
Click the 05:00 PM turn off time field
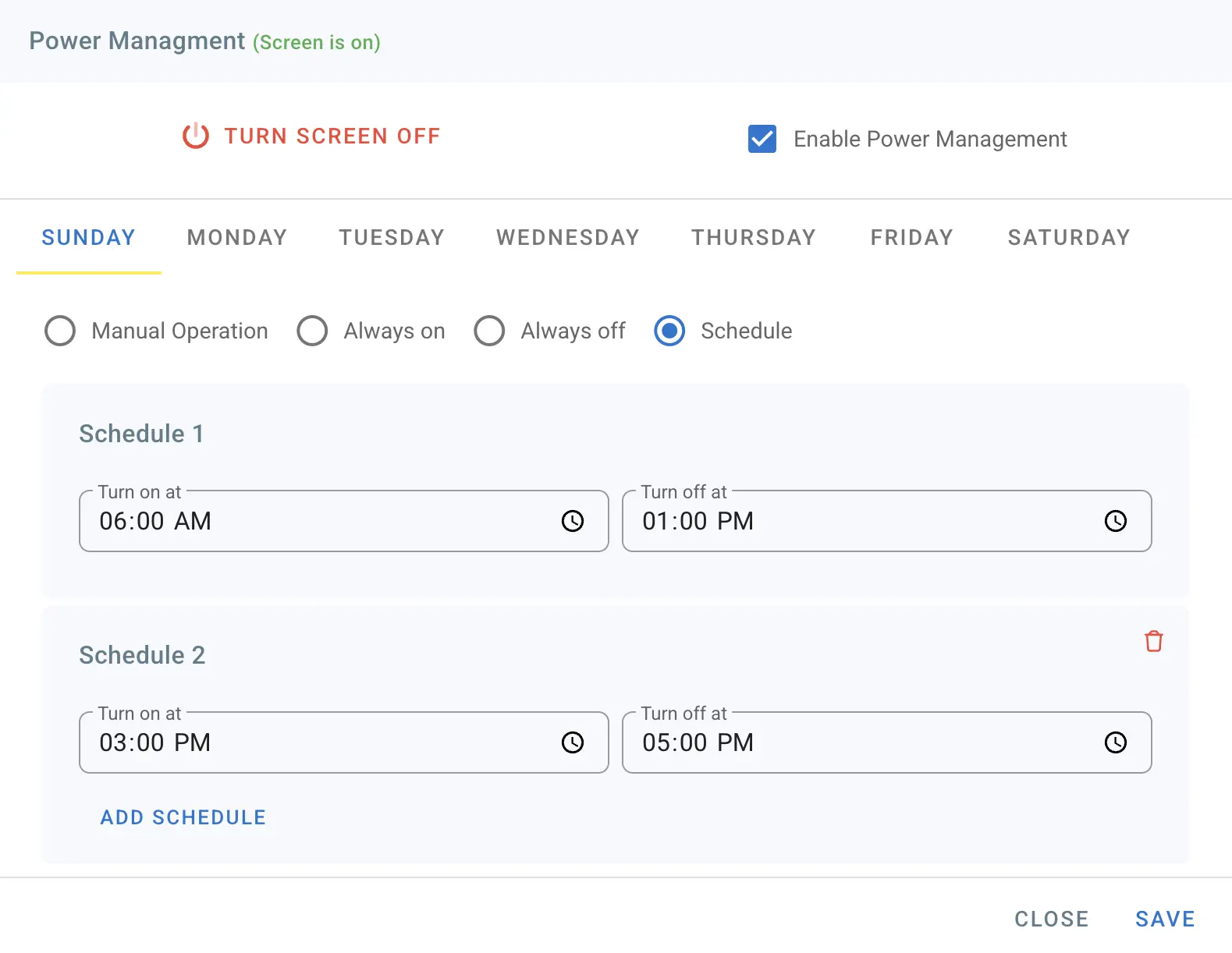[858, 742]
